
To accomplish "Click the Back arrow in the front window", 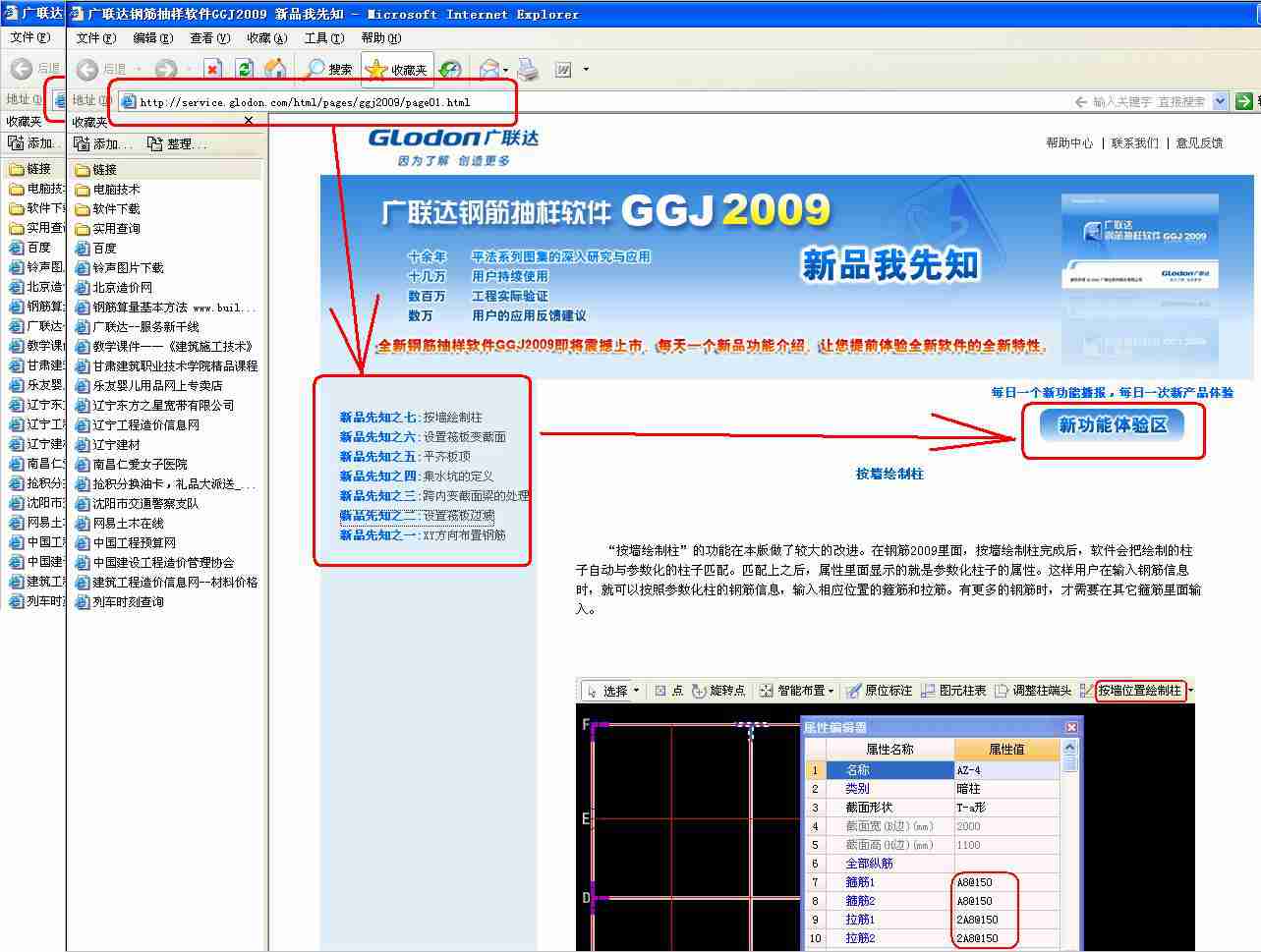I will (87, 69).
